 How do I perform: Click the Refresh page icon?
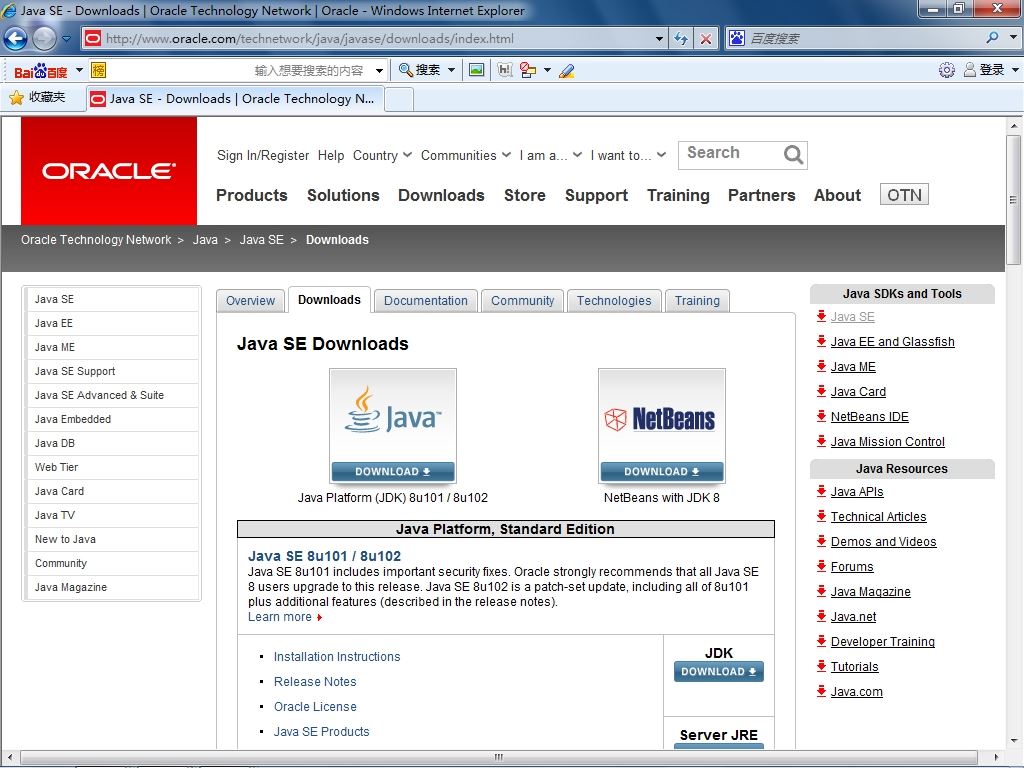pos(681,39)
